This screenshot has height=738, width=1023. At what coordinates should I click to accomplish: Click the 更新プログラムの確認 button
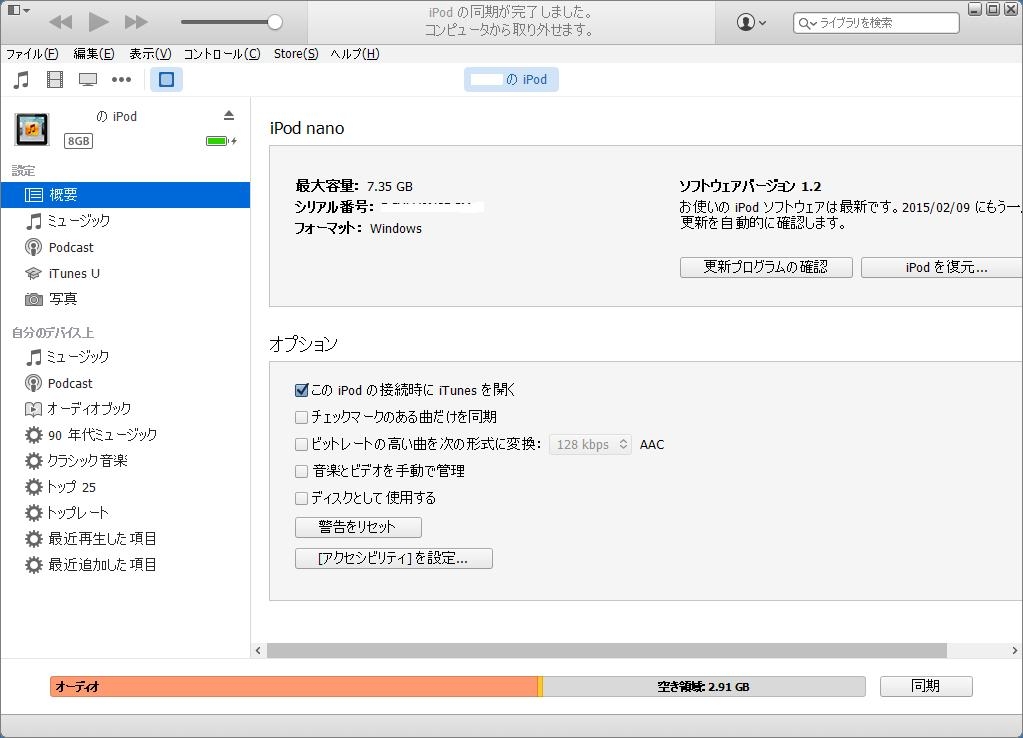(766, 268)
